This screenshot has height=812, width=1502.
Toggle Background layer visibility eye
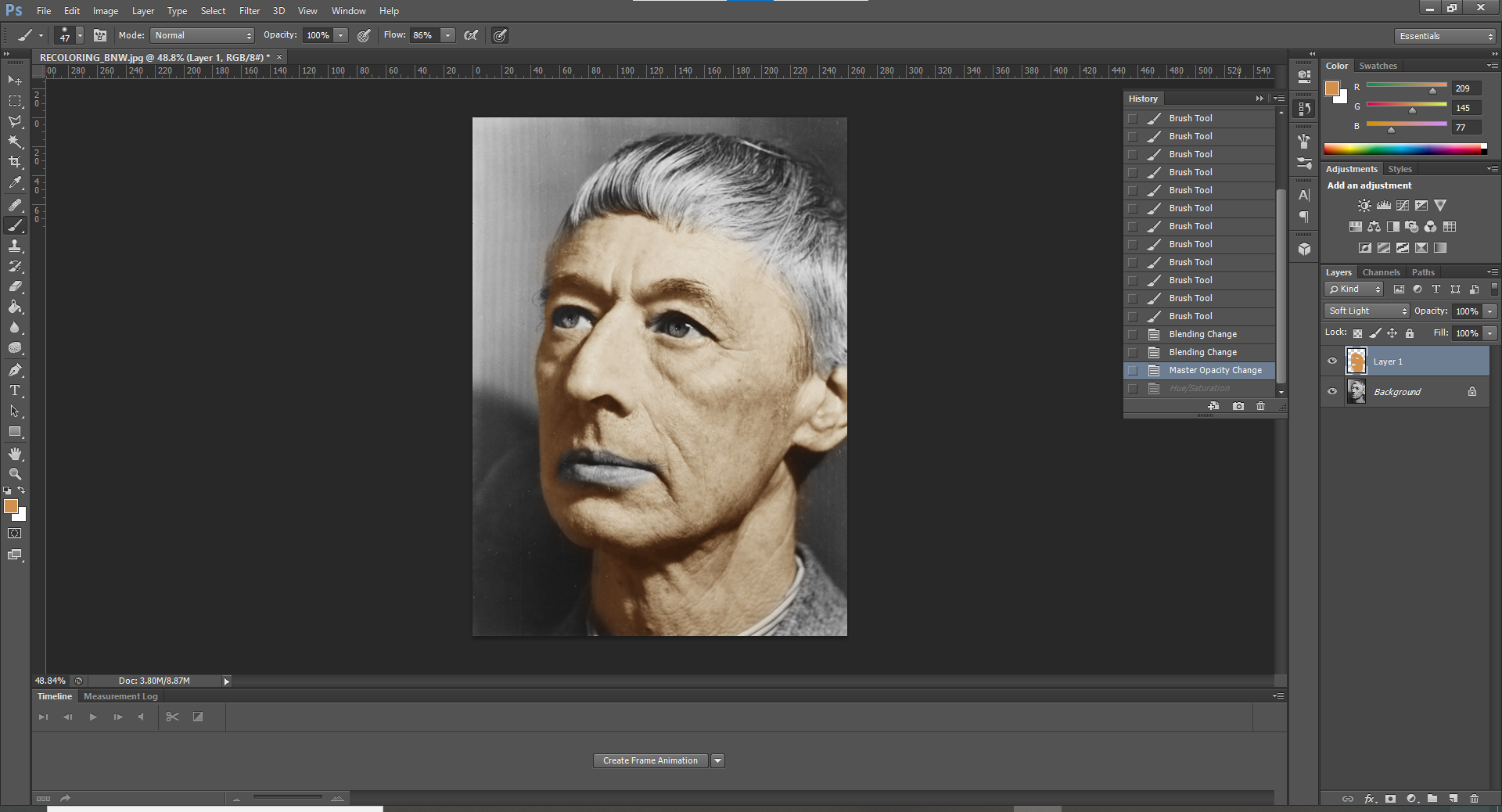tap(1332, 392)
